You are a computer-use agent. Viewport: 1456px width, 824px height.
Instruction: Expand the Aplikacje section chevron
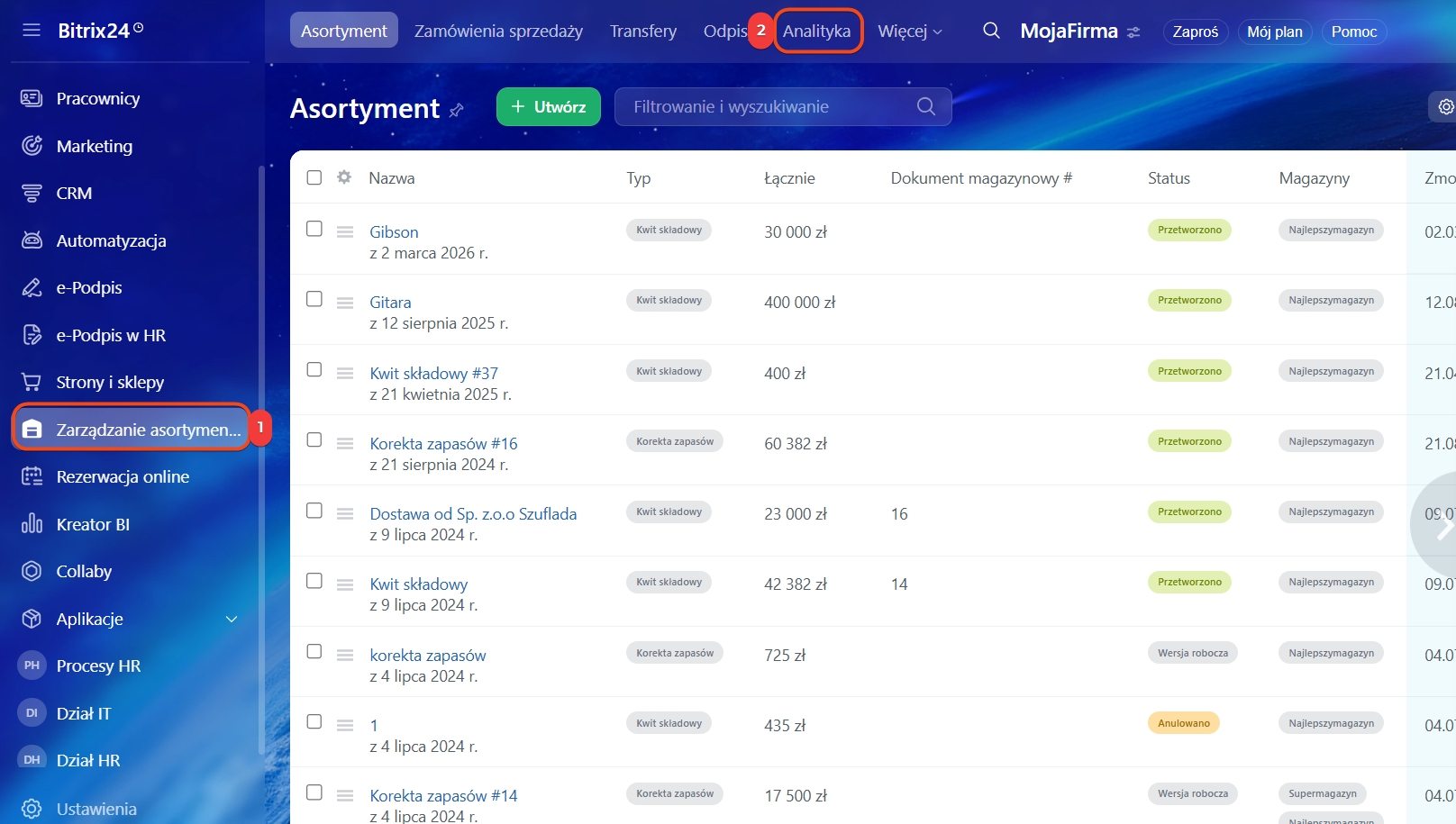(232, 619)
